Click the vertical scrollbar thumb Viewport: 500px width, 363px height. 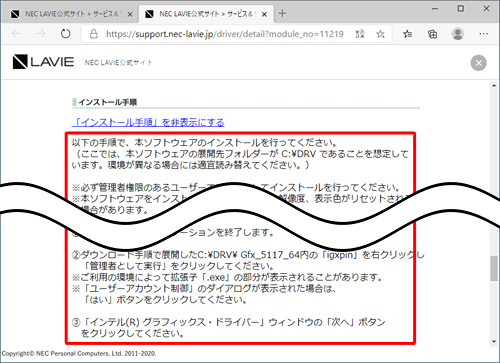[494, 268]
